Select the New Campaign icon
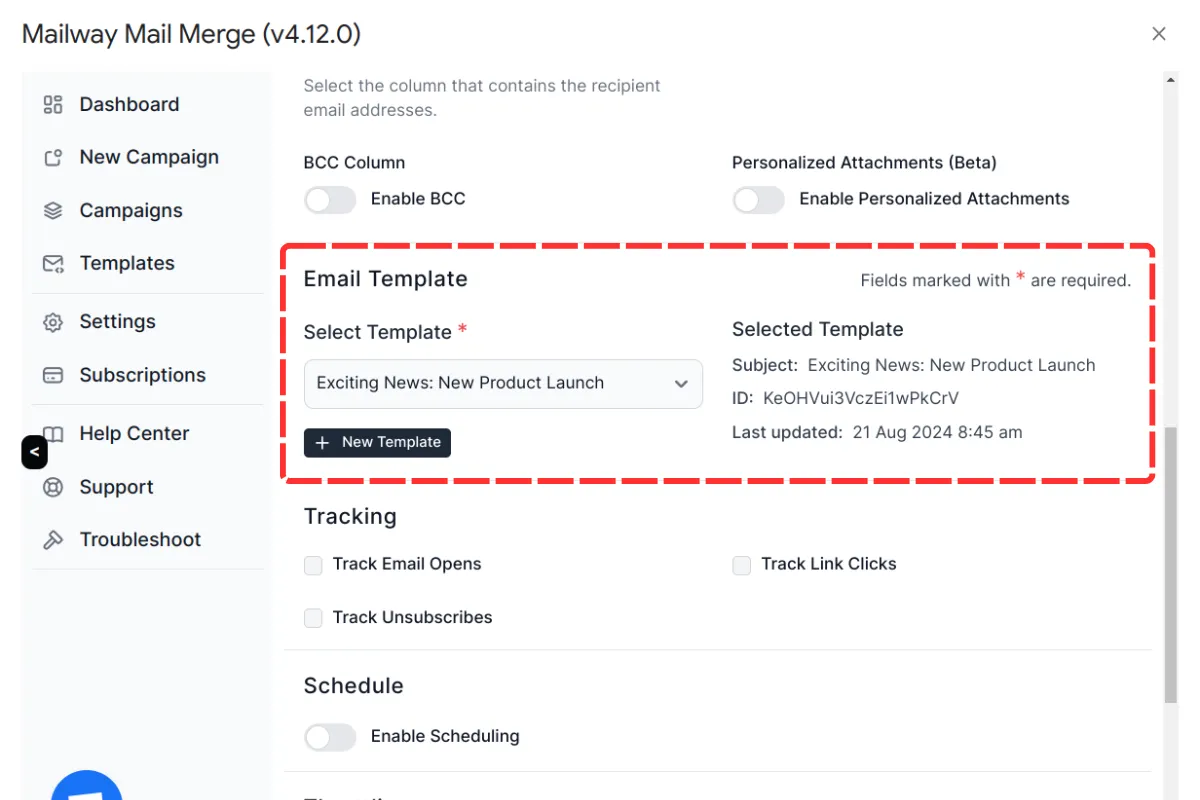This screenshot has height=800, width=1200. click(x=54, y=157)
